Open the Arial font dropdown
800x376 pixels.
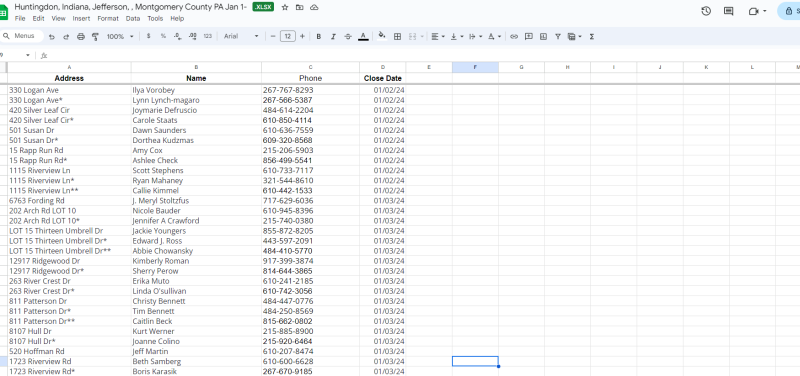(241, 36)
